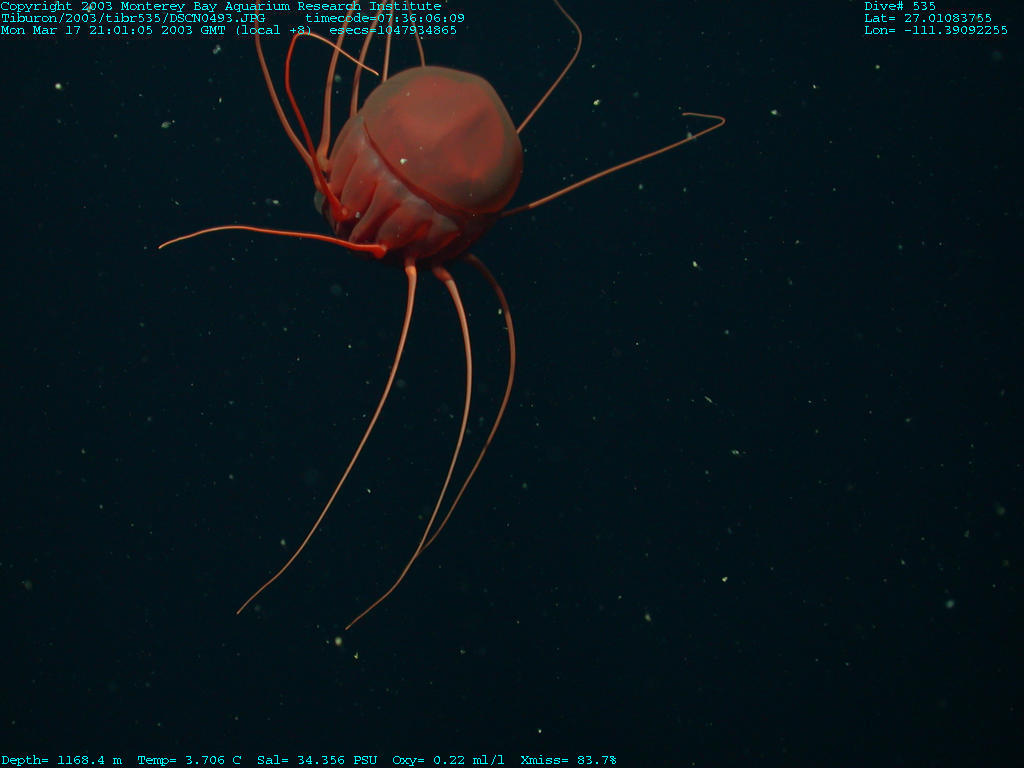
Task: Click the Temp= 3.706 C reading
Action: pos(189,760)
